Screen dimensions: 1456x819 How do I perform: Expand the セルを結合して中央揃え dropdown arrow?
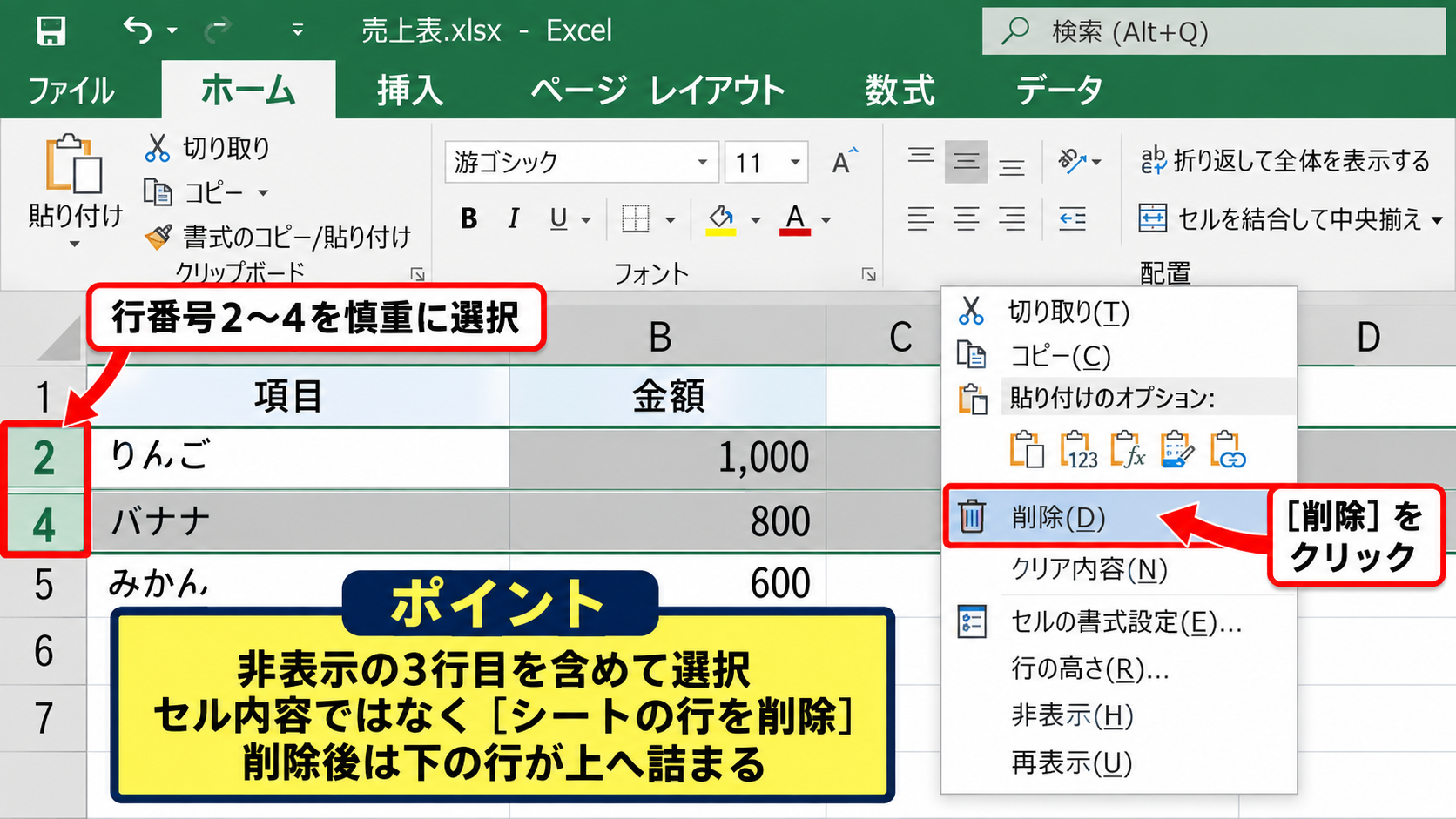pyautogui.click(x=1437, y=219)
